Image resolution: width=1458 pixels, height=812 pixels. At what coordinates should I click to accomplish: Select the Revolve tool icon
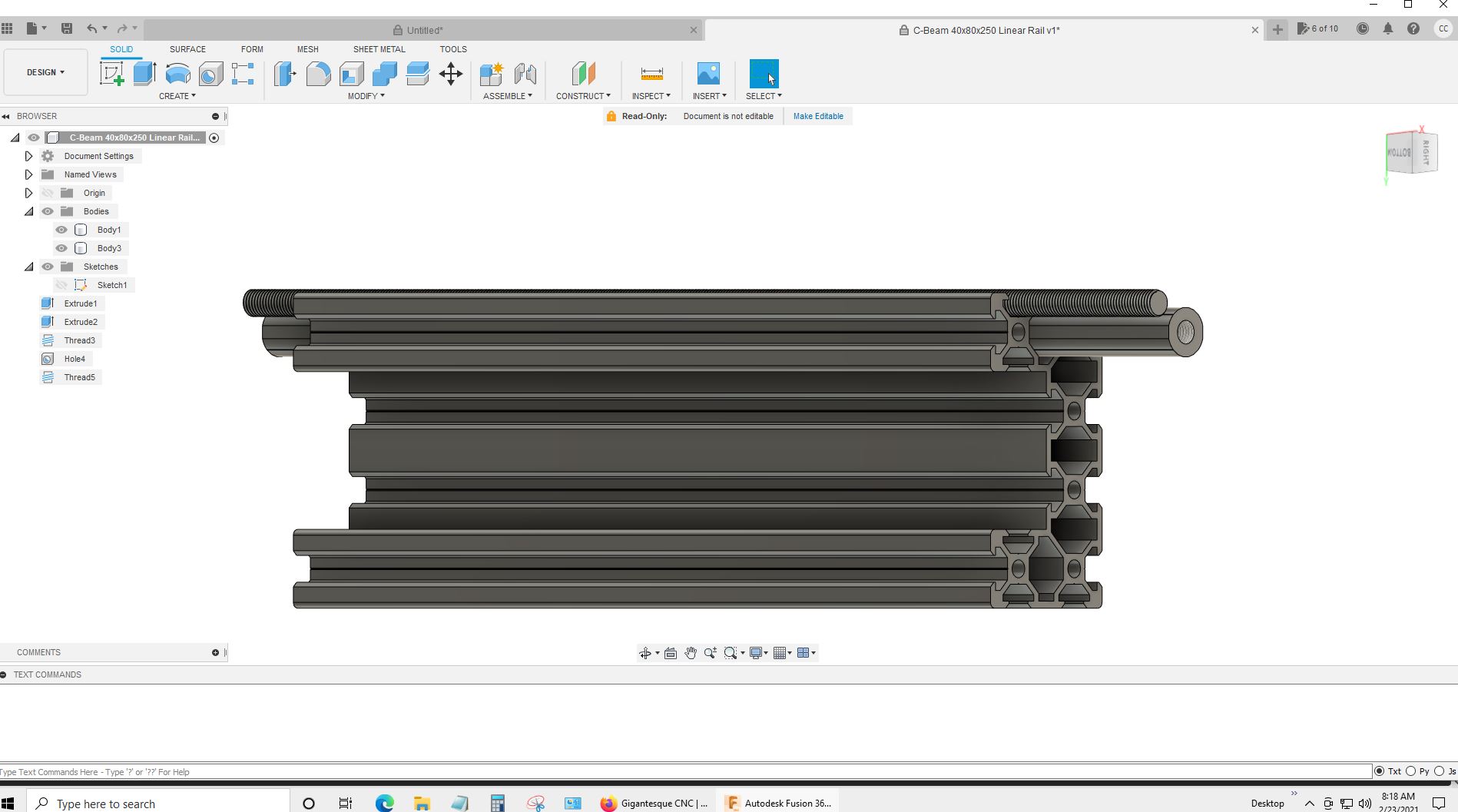tap(177, 74)
